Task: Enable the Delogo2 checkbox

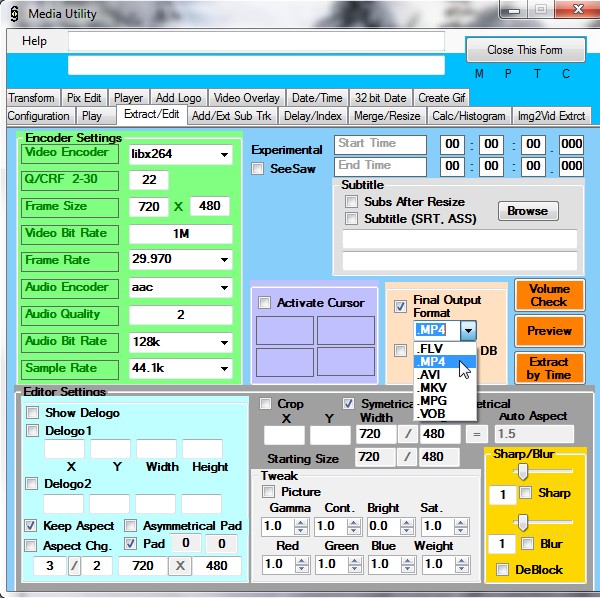Action: click(32, 484)
